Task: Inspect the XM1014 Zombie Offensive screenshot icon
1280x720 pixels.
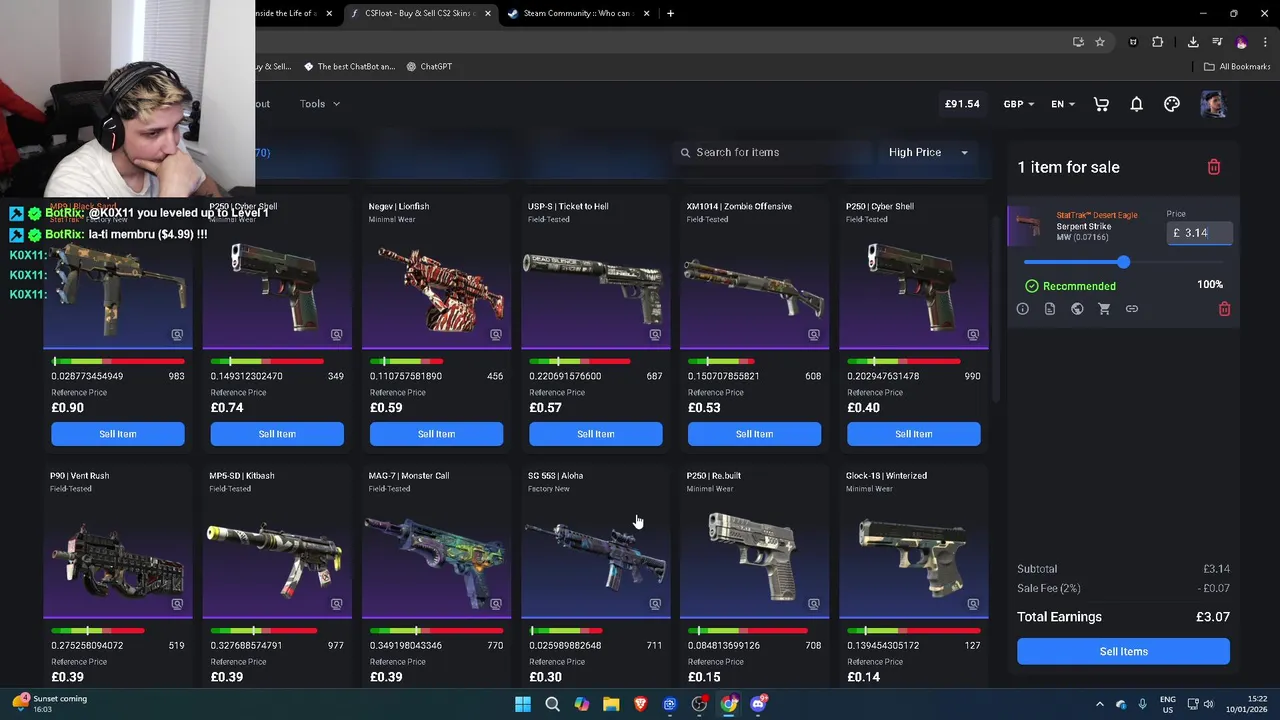Action: pyautogui.click(x=814, y=335)
